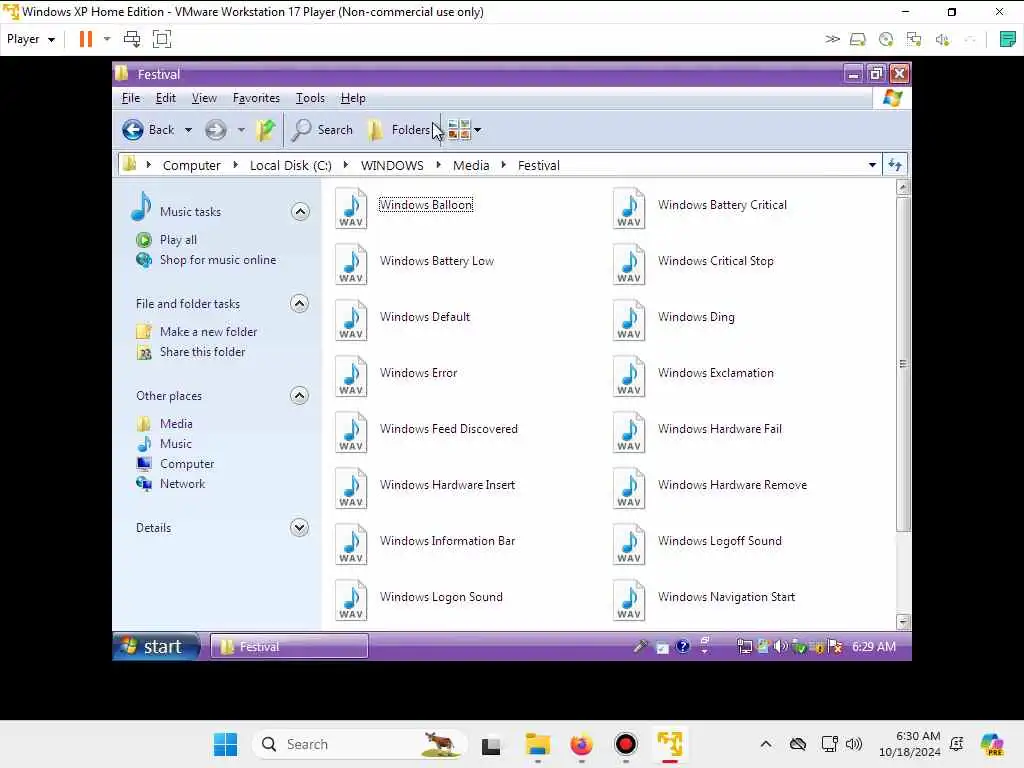The height and width of the screenshot is (768, 1024).
Task: Select Windows Battery Critical WAV icon
Action: click(x=629, y=208)
